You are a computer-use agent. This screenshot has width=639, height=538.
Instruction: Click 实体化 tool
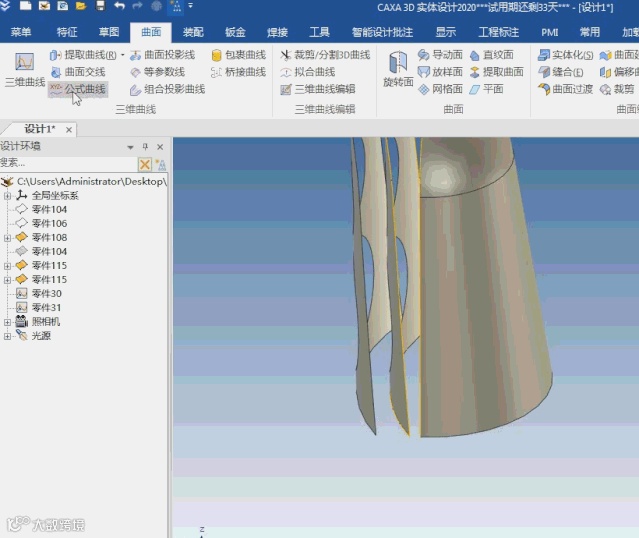point(565,55)
